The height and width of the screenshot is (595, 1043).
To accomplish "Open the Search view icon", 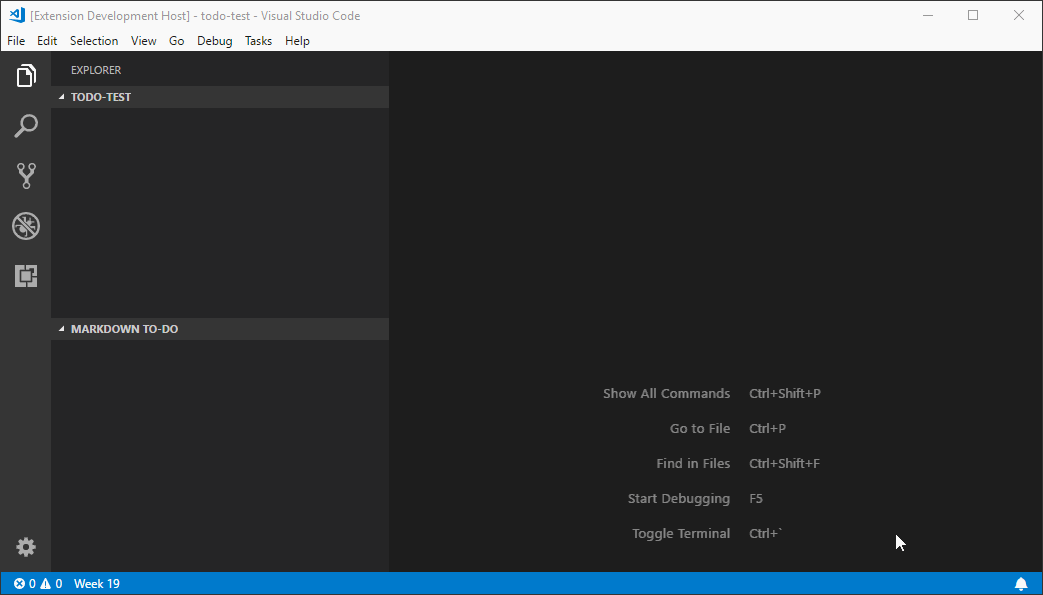I will [25, 126].
